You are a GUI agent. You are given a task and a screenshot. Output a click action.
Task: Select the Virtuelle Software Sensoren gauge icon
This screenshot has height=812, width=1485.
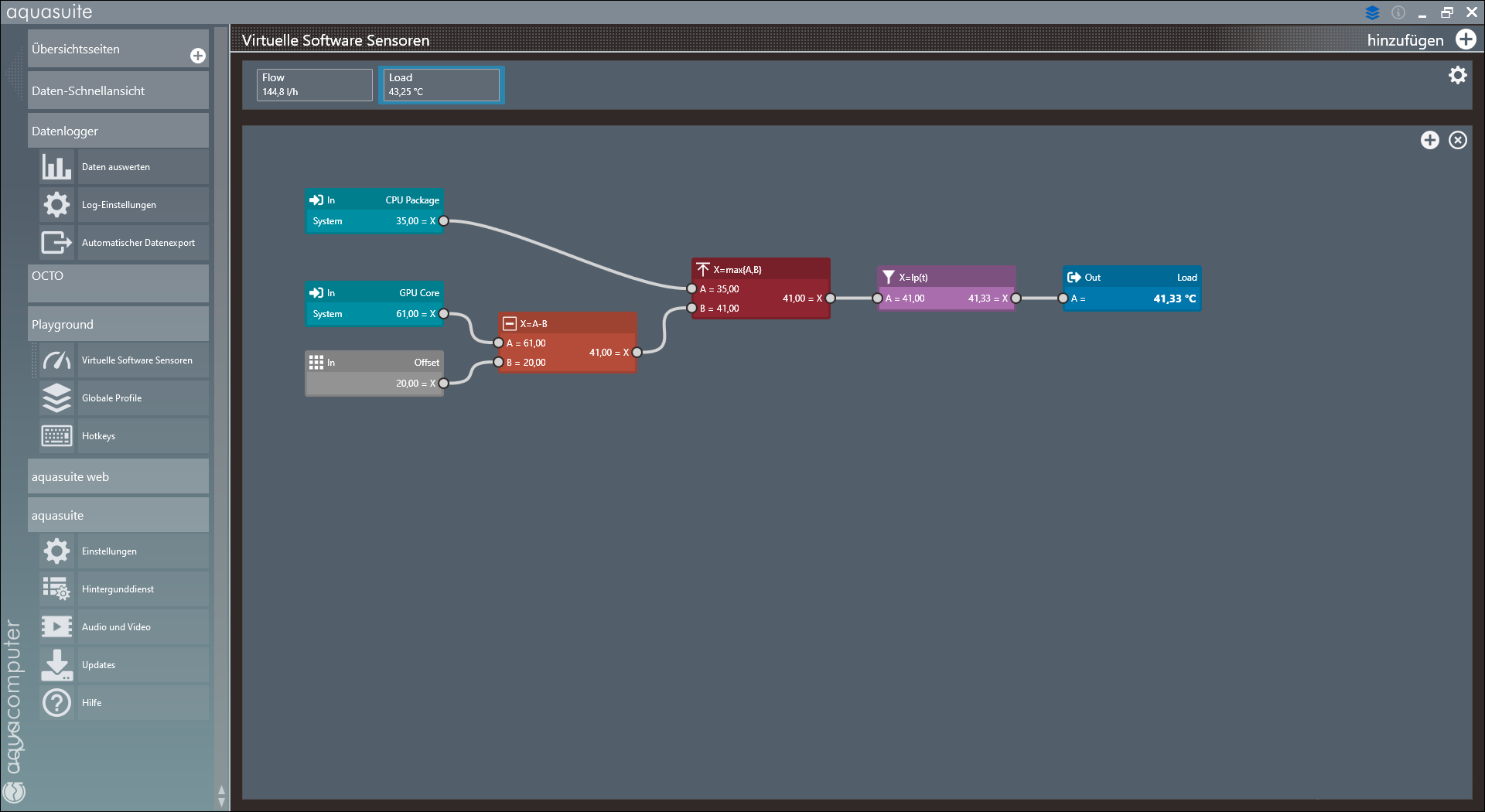tap(56, 360)
